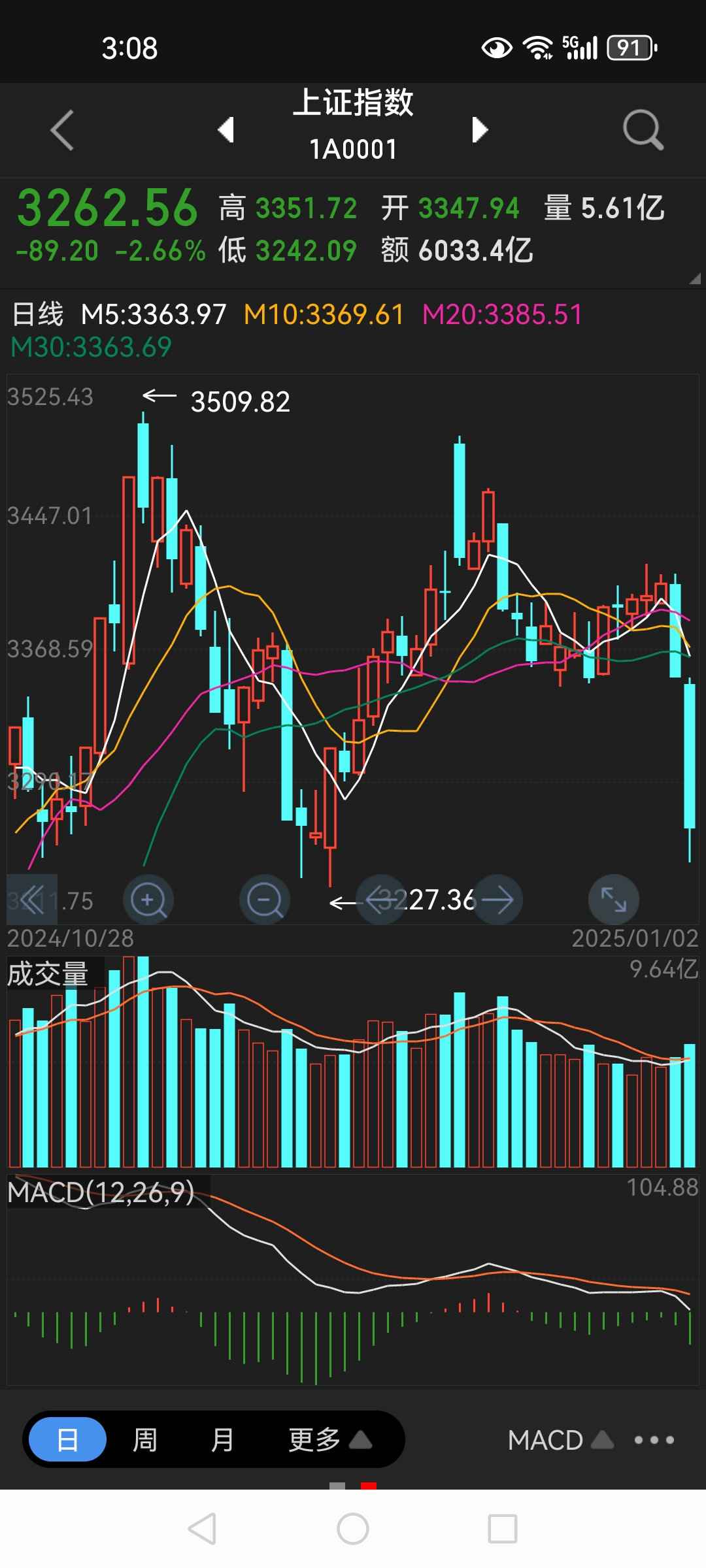Jump to earliest data double-chevron icon
The height and width of the screenshot is (1568, 706).
click(32, 900)
